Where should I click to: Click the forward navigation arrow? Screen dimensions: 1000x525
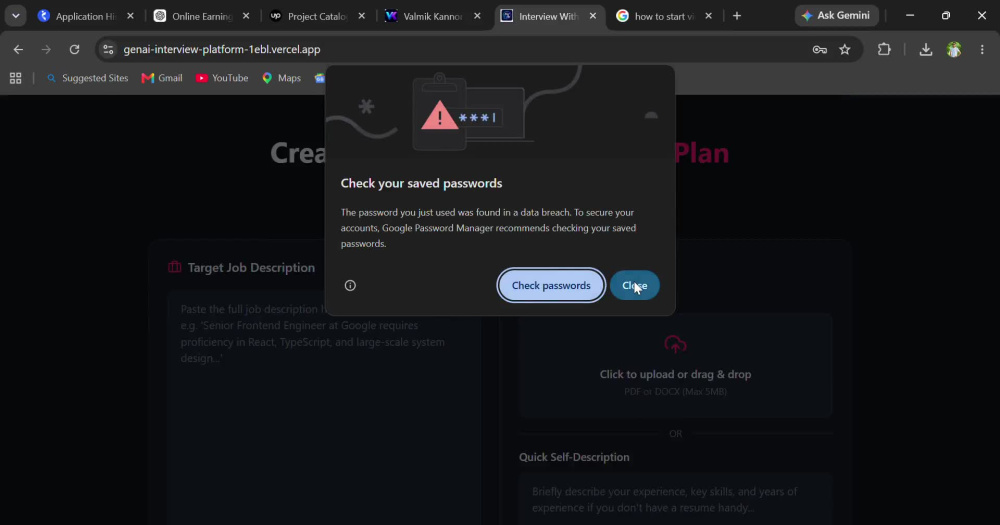46,49
